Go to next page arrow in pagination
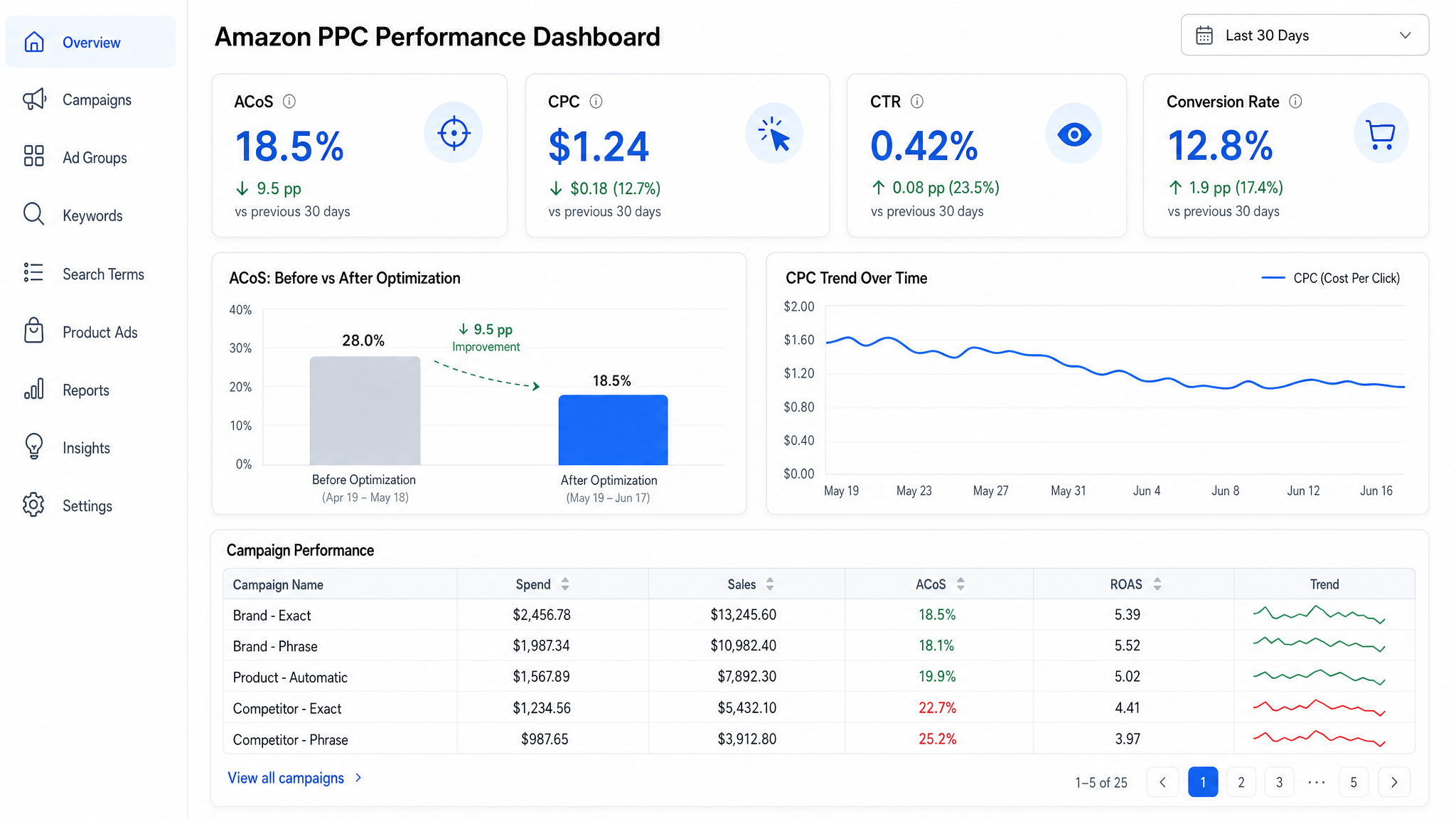 [1394, 782]
